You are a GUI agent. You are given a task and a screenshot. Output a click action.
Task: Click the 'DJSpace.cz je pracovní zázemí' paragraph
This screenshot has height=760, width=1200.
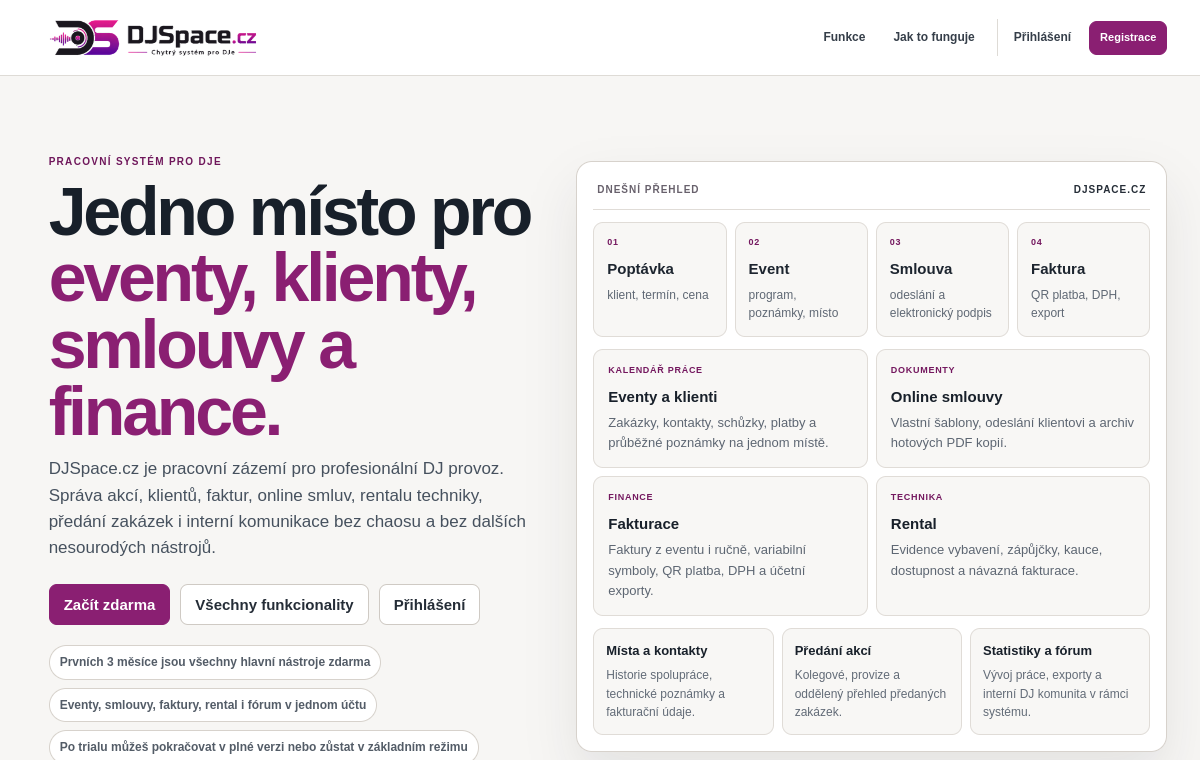[288, 508]
